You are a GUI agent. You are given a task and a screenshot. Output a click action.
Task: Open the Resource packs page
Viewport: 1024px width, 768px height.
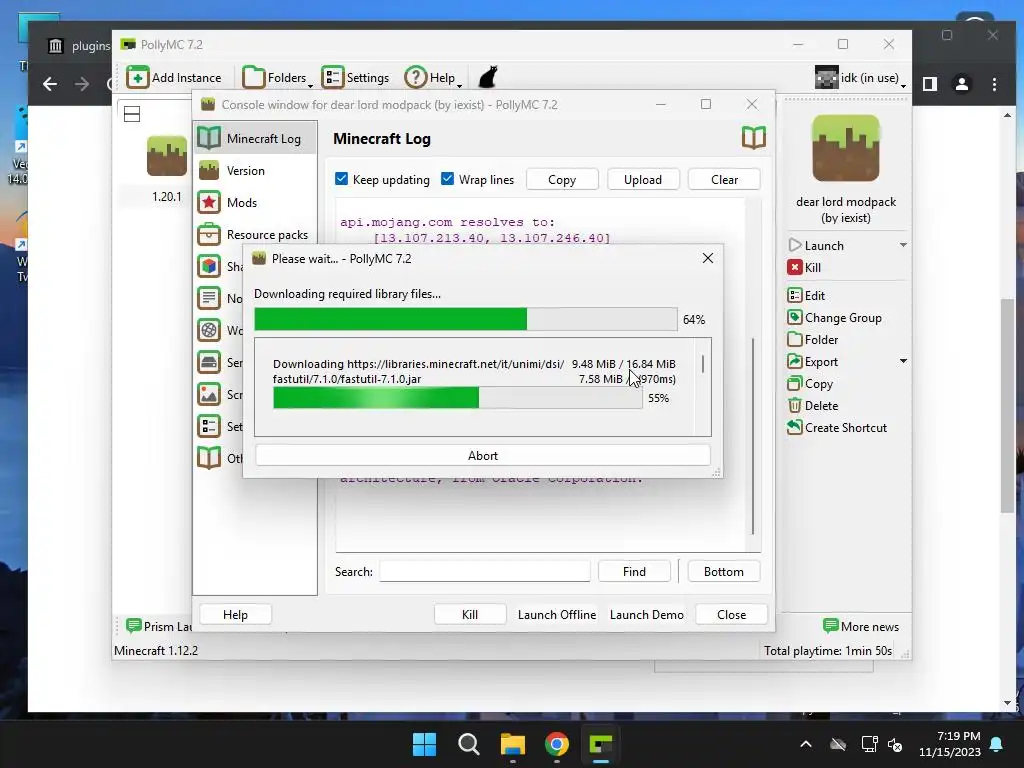[255, 234]
